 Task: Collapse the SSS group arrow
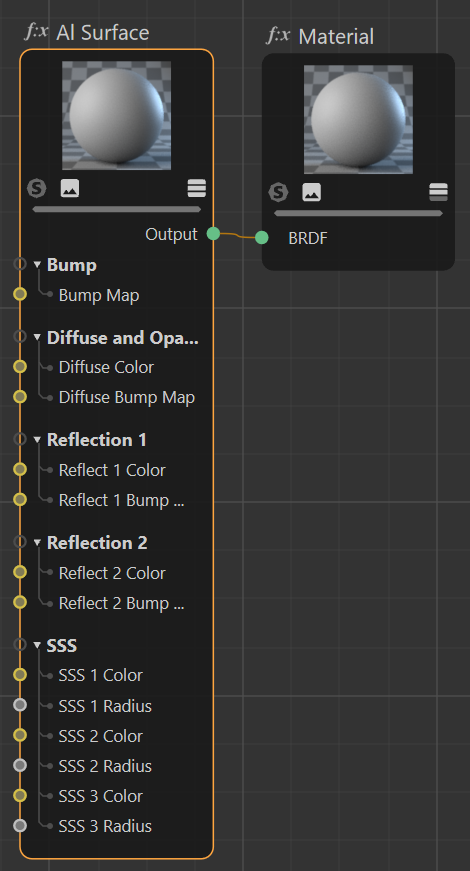[37, 645]
